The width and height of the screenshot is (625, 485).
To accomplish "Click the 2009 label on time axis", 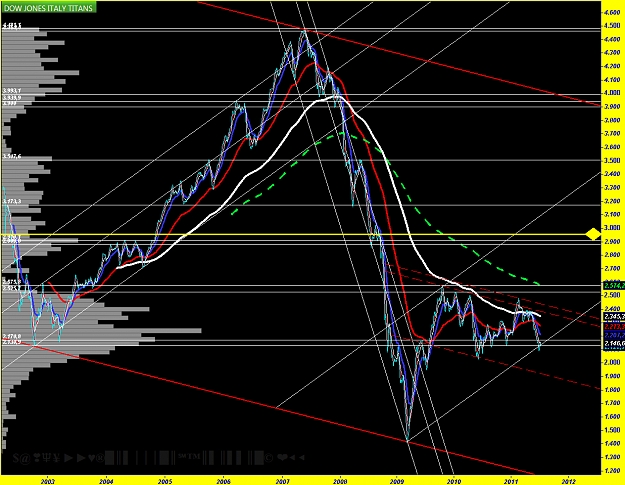I will pyautogui.click(x=397, y=481).
